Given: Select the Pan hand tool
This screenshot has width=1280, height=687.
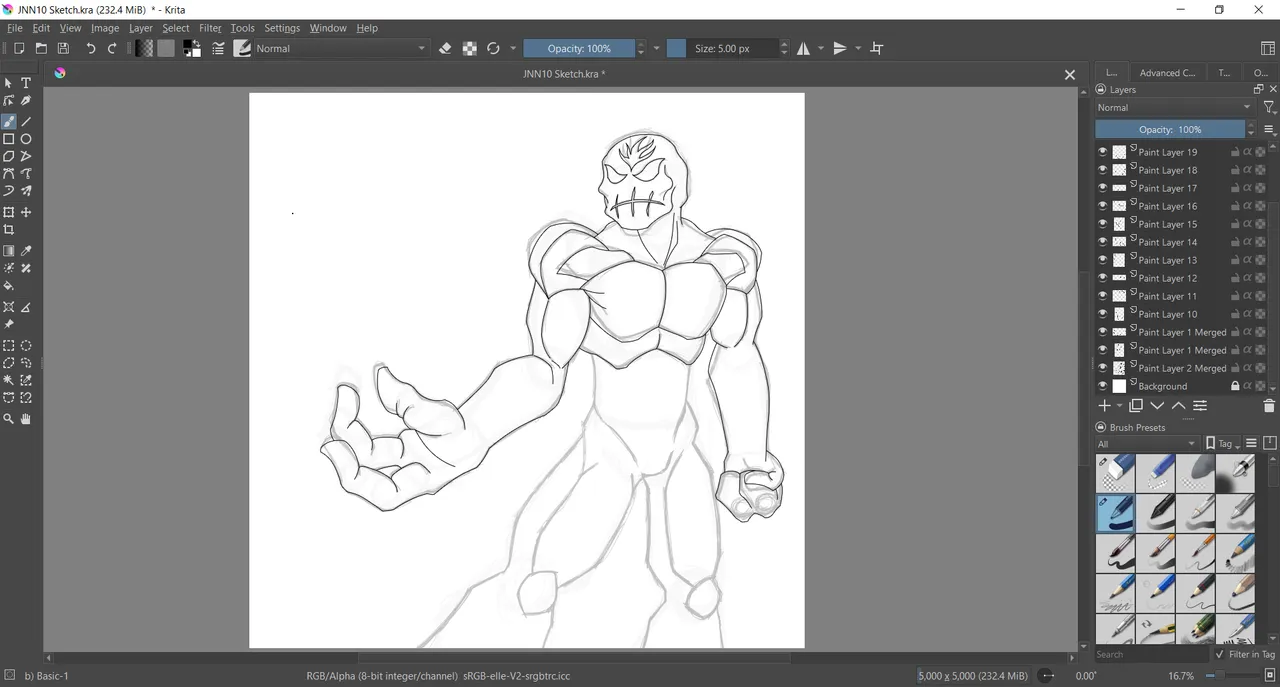Looking at the screenshot, I should point(26,419).
